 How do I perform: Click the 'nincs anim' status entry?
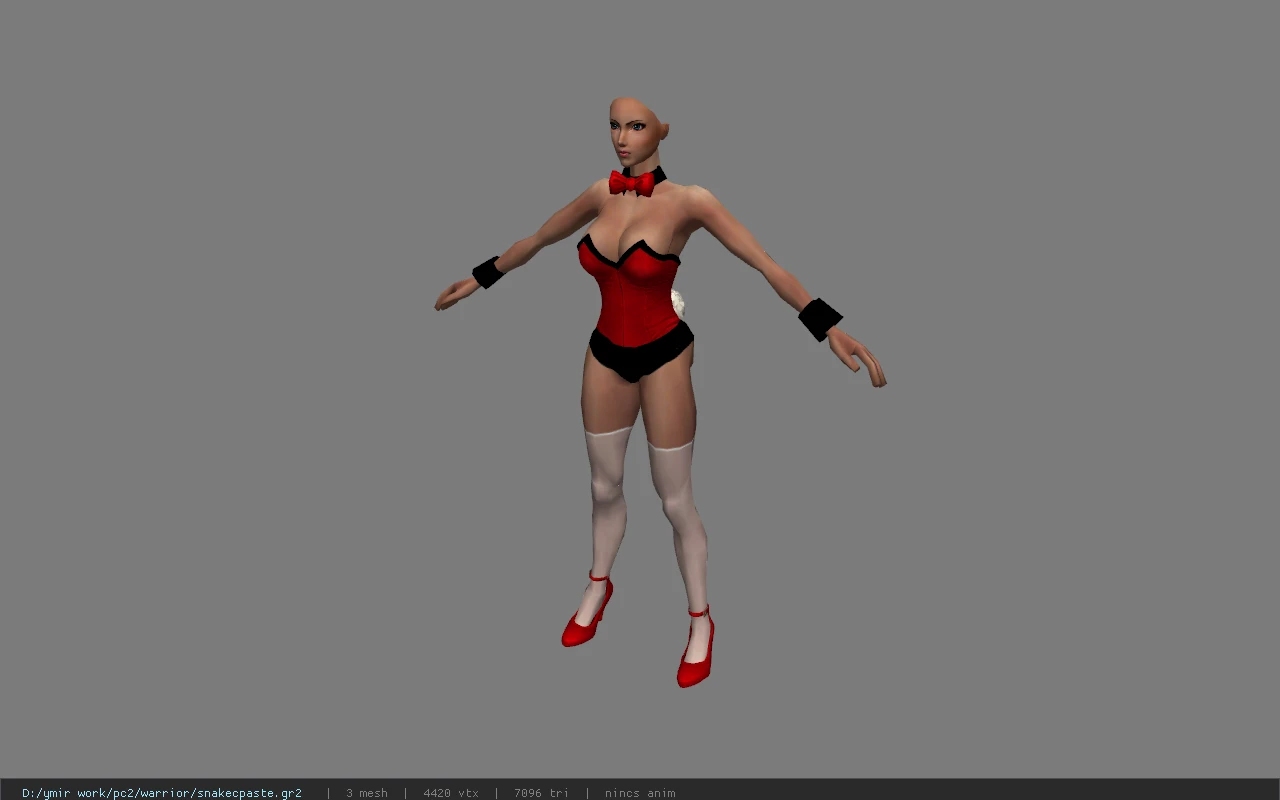coord(640,793)
